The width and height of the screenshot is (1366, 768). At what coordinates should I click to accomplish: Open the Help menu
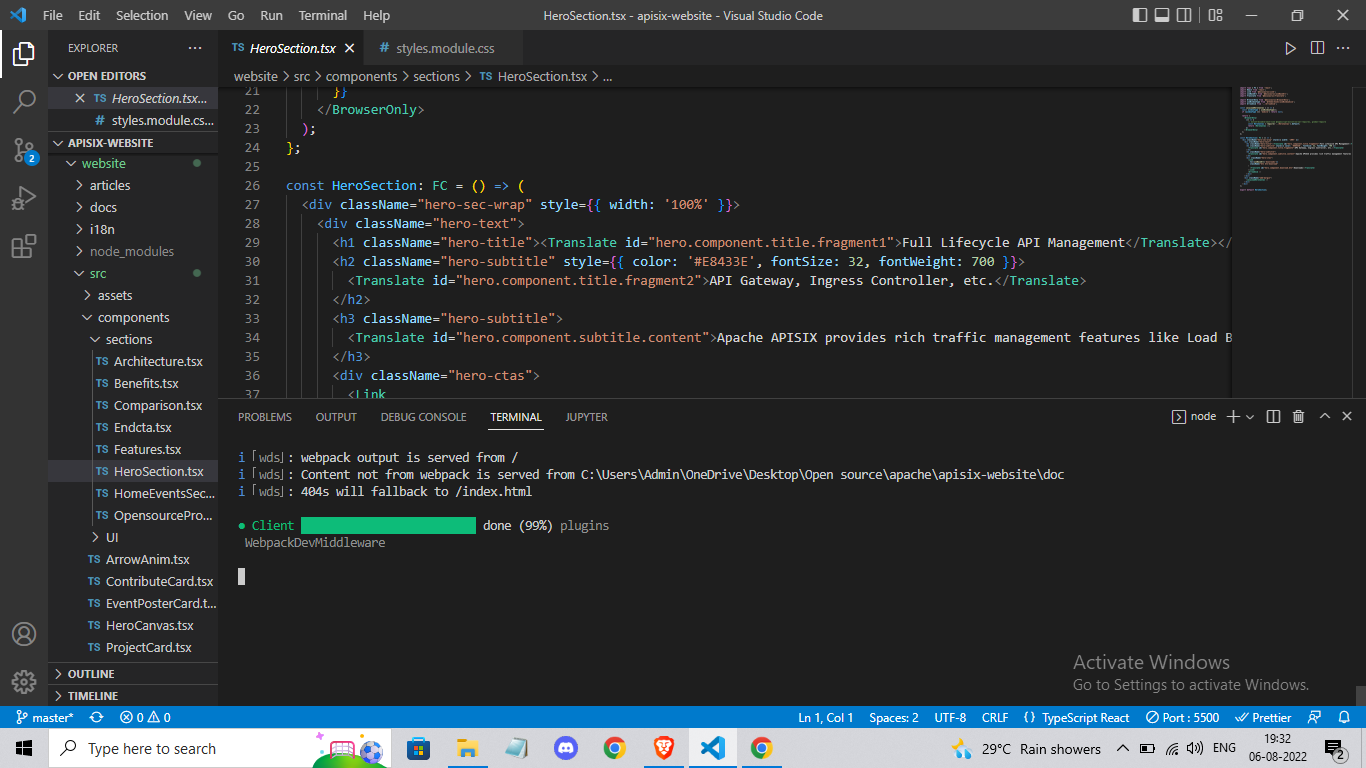(376, 15)
